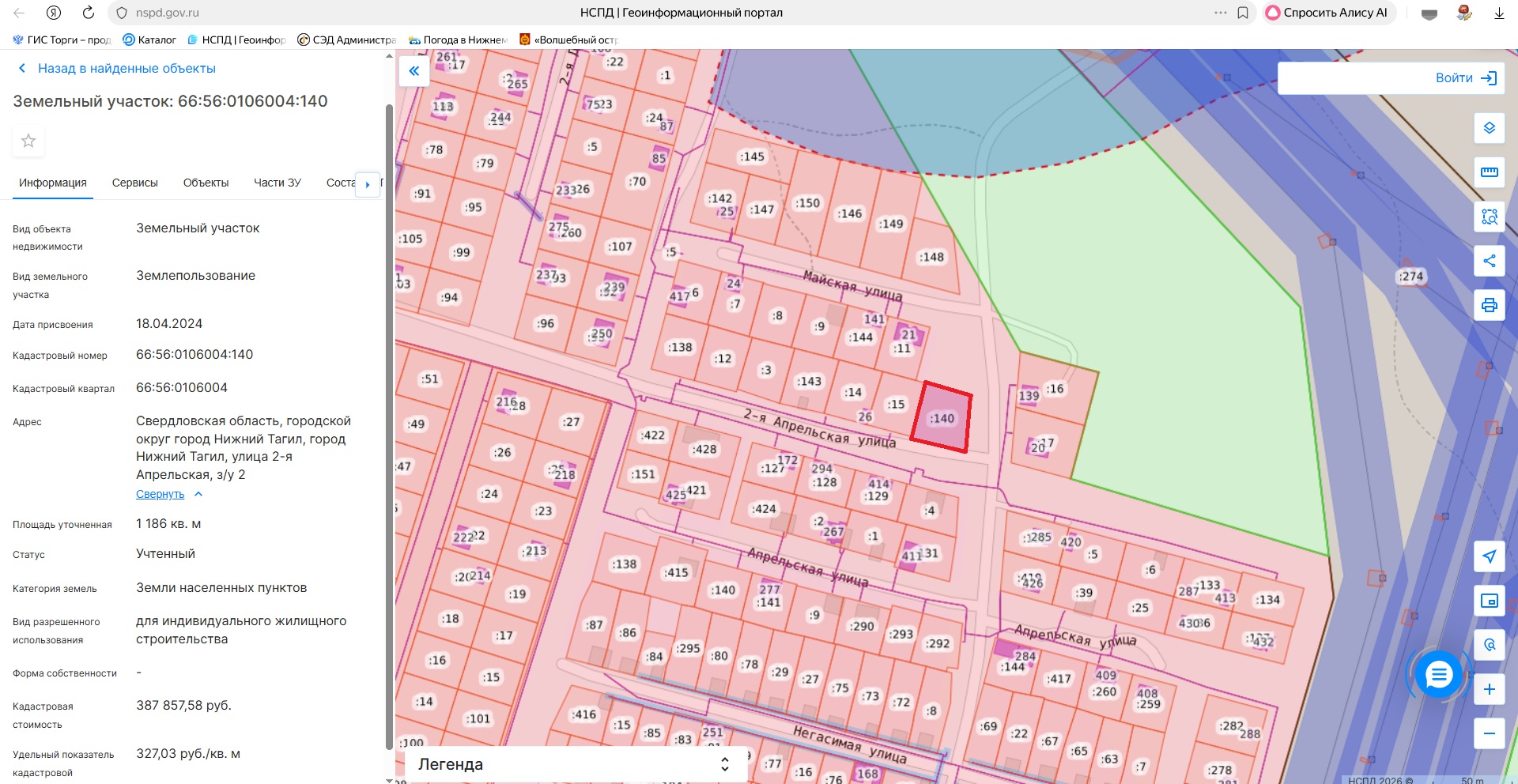Toggle the overview mini-map window

click(1489, 601)
